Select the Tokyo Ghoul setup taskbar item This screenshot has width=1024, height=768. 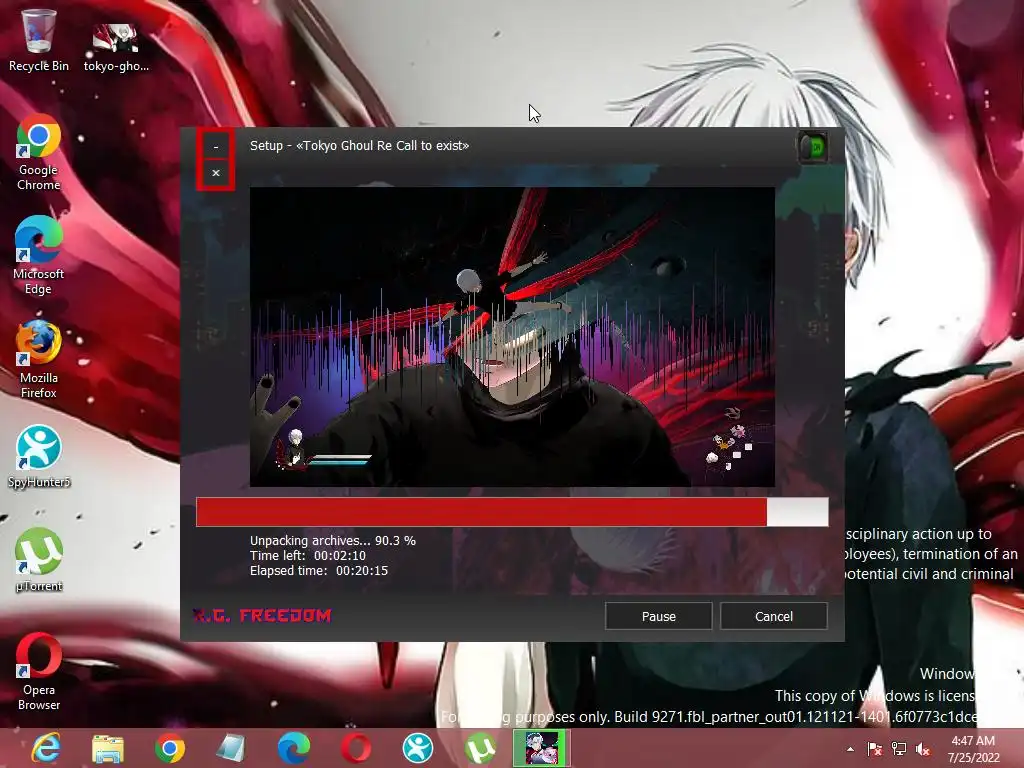[542, 748]
